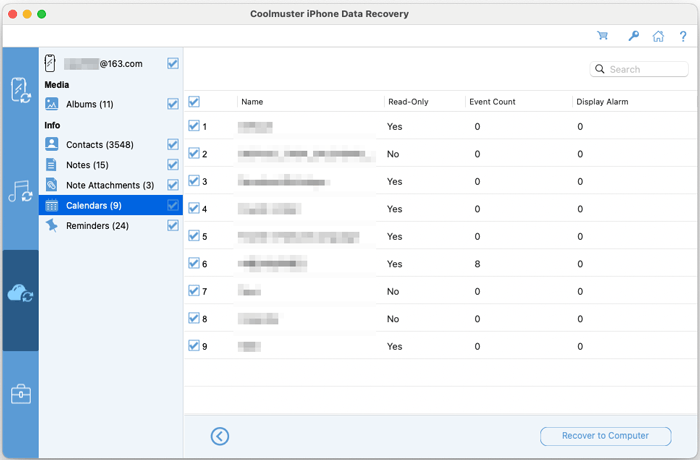The image size is (700, 460).
Task: Click the circular back arrow button
Action: tap(220, 436)
